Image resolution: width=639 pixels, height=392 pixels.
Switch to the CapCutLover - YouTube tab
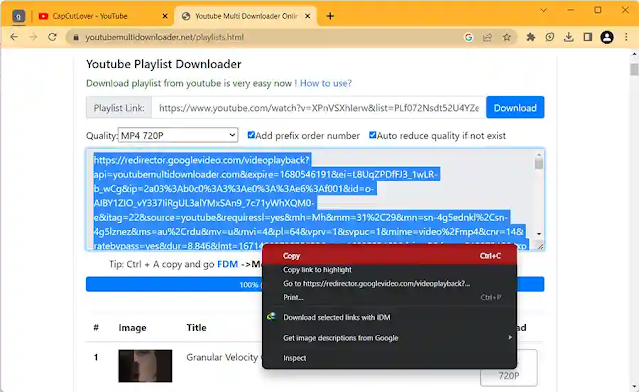point(103,16)
